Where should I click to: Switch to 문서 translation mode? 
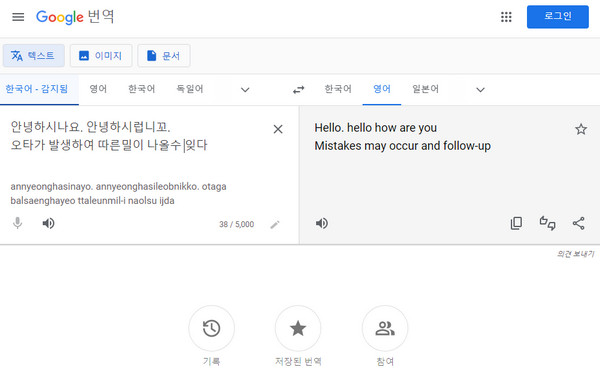(164, 56)
